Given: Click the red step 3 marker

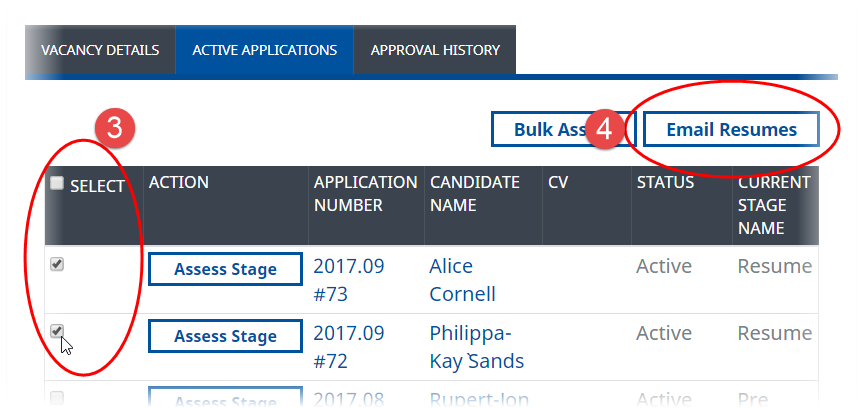Looking at the screenshot, I should (114, 128).
